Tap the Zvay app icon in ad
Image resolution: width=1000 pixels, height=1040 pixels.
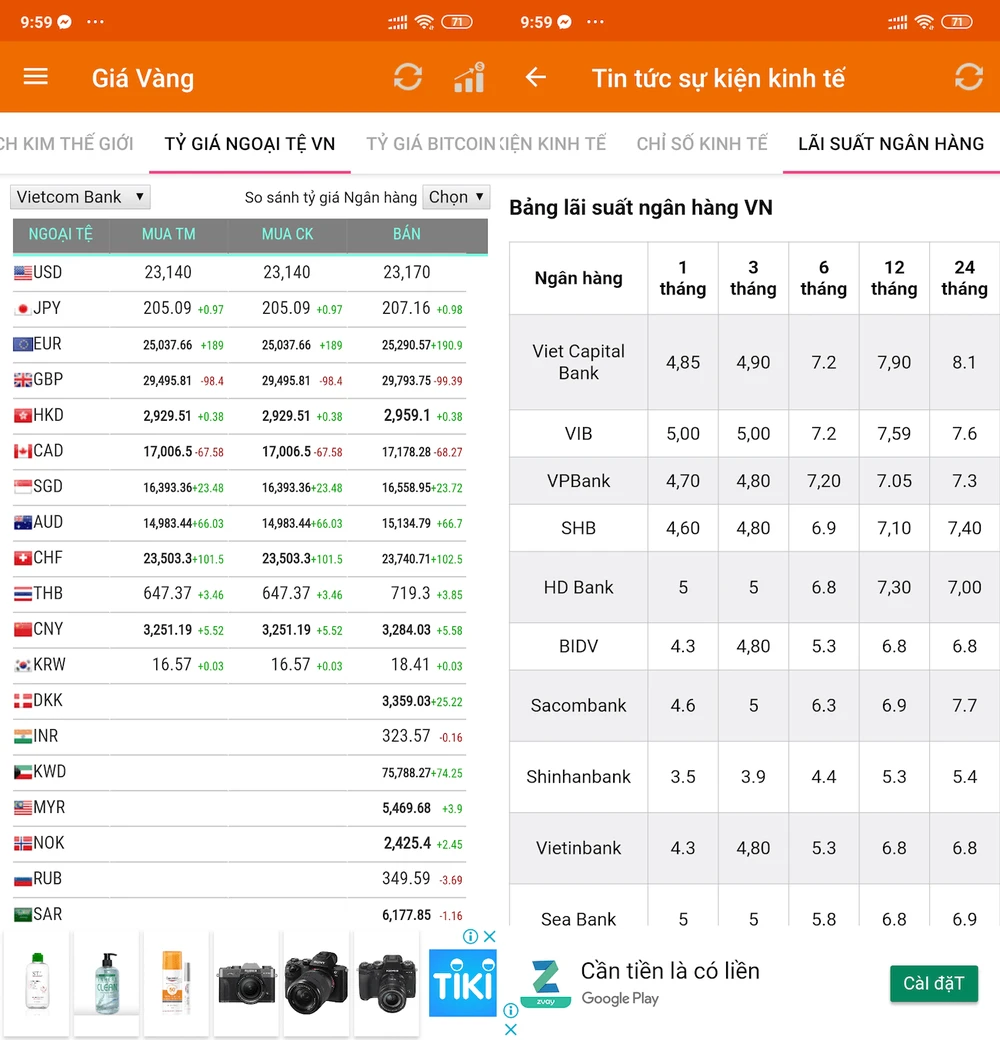coord(545,983)
